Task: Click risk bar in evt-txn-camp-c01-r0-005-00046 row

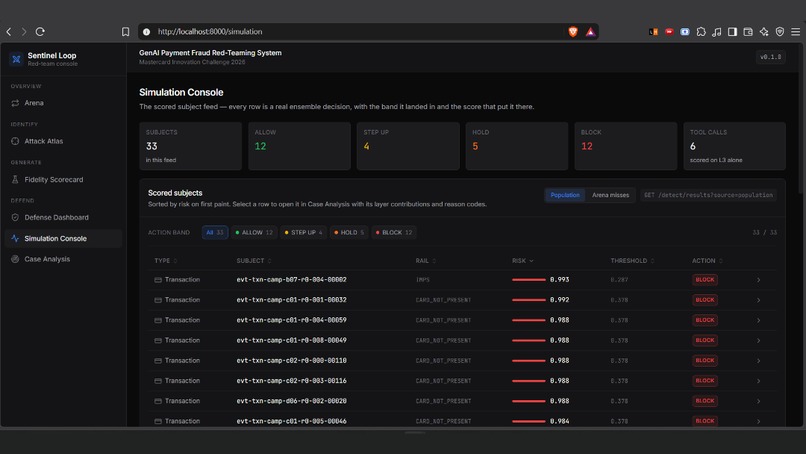Action: (528, 421)
